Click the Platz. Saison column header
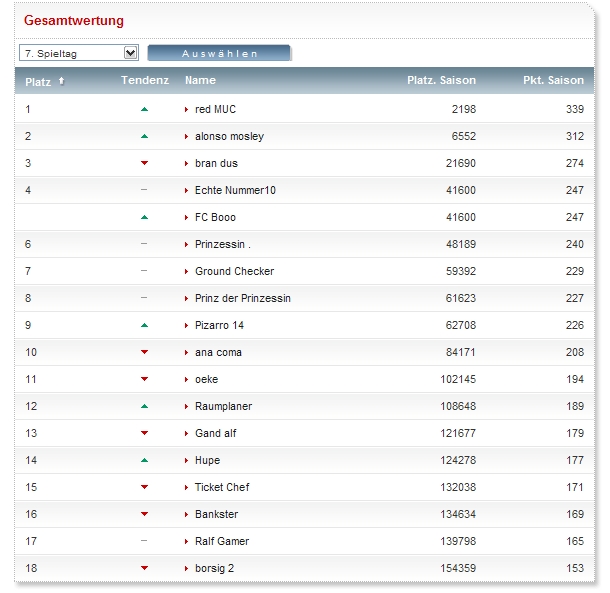Screen dimensions: 610x593 [x=441, y=80]
